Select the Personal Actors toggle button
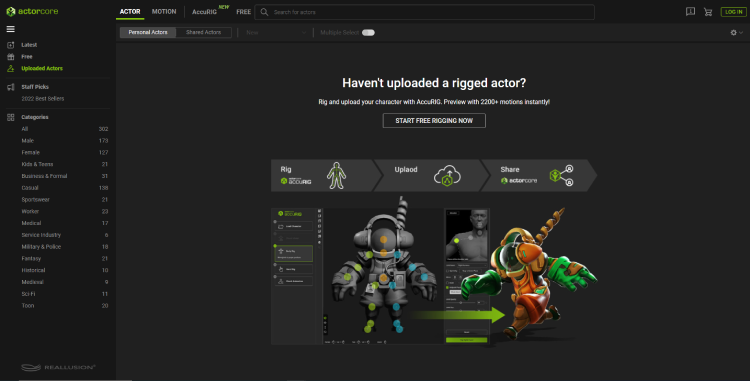 coord(148,33)
